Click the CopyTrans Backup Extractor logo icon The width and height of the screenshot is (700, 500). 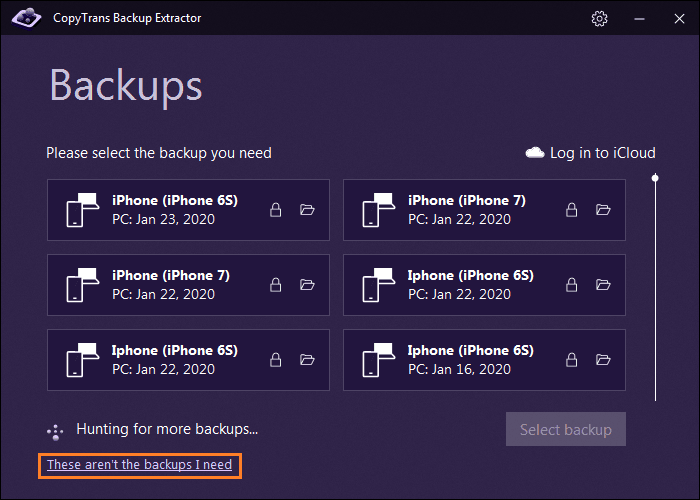26,18
